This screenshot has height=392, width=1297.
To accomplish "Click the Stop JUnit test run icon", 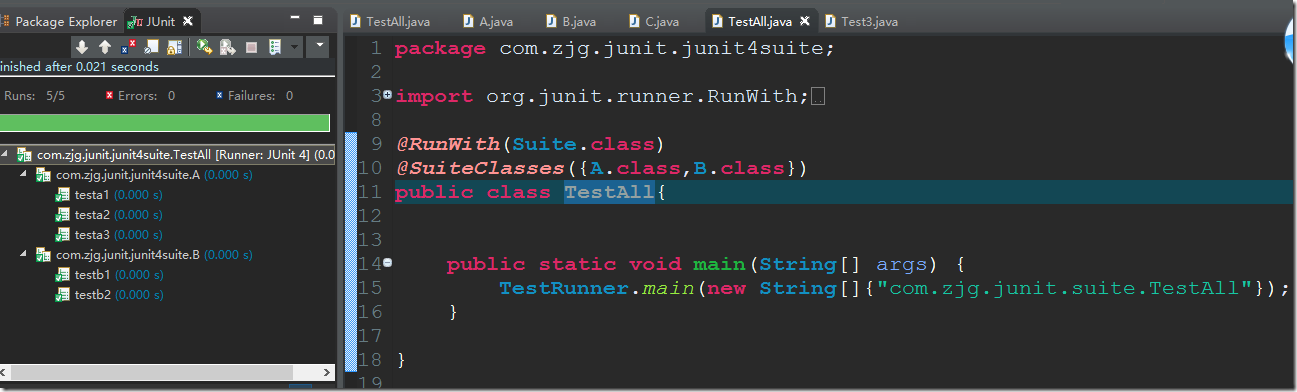I will point(251,47).
